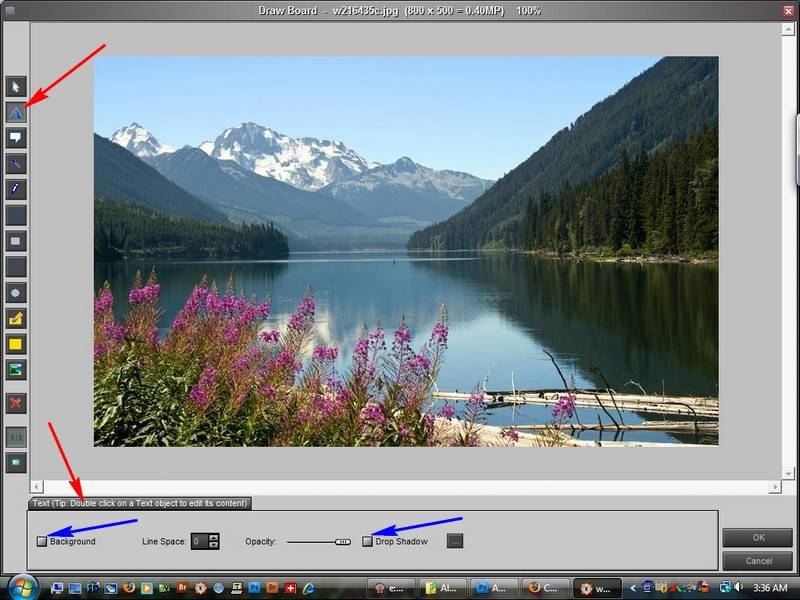Click the horizontal scrollbar right arrow
Viewport: 800px width, 600px height.
tap(774, 486)
